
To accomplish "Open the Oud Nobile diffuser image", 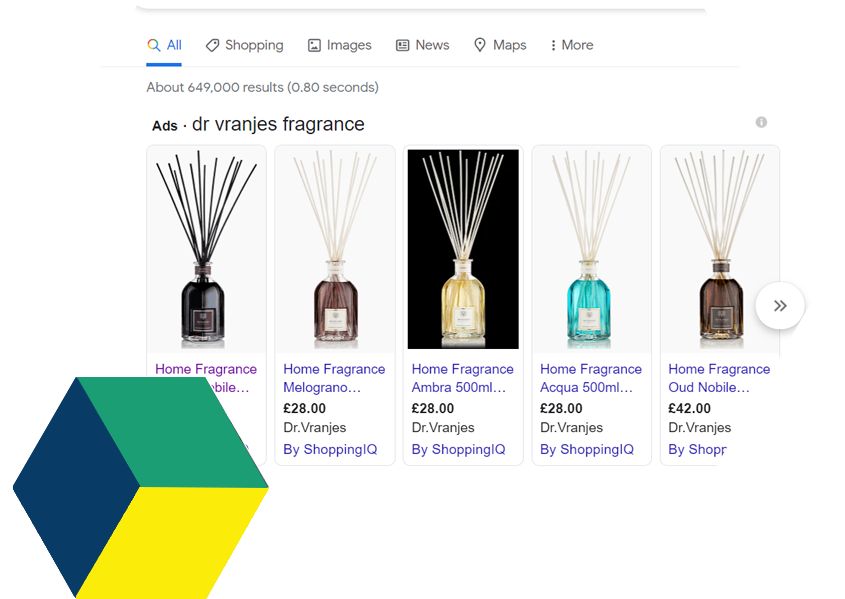I will point(719,249).
